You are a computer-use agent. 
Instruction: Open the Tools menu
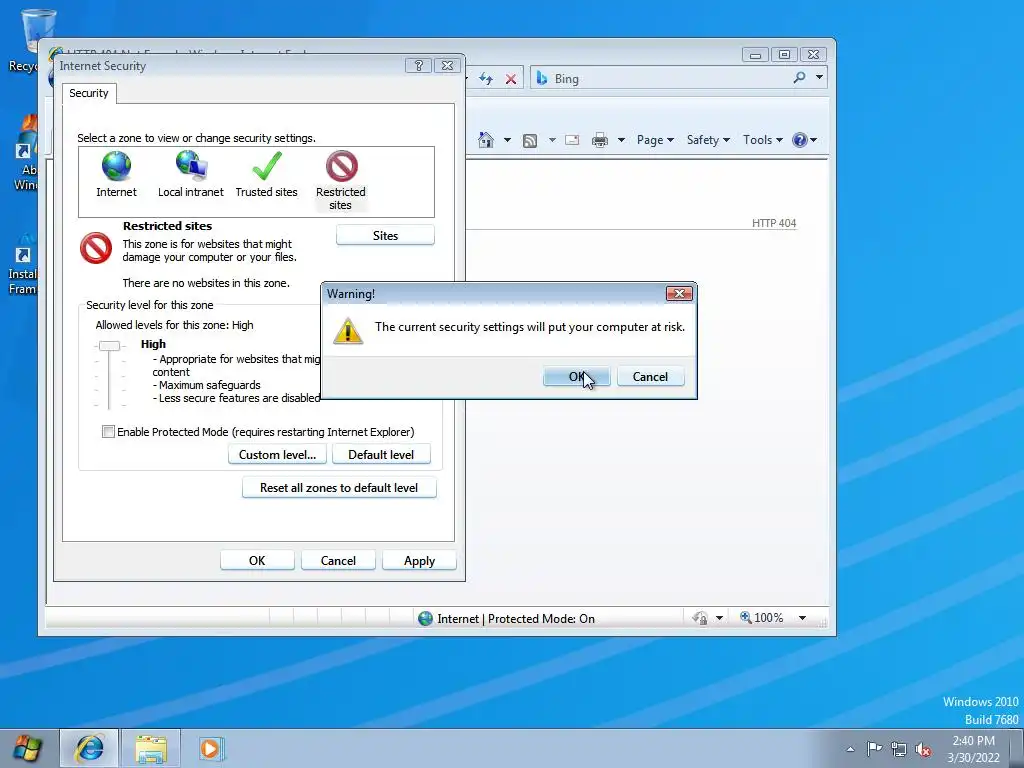[763, 140]
